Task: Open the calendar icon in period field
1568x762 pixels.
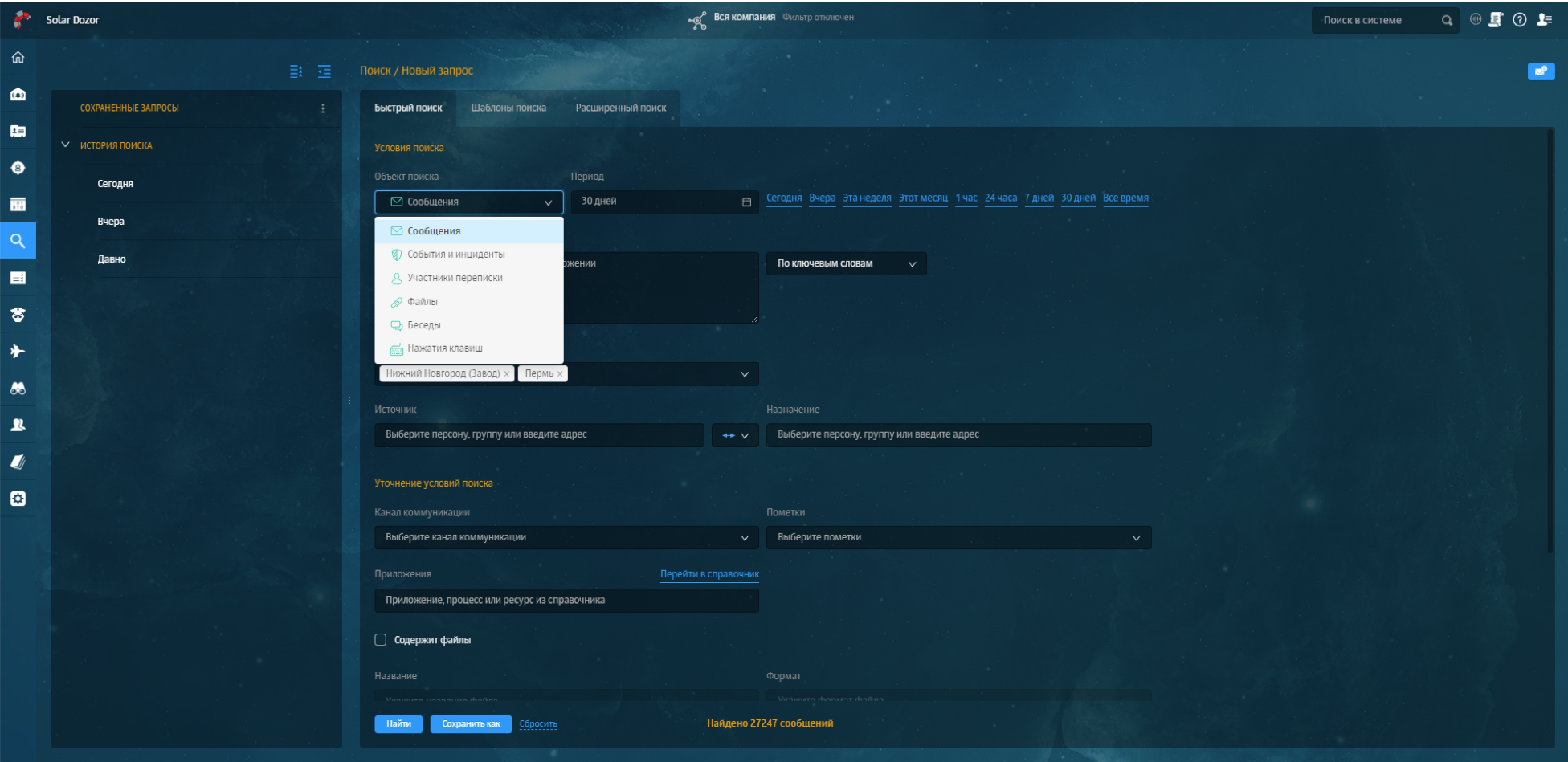Action: [x=746, y=202]
